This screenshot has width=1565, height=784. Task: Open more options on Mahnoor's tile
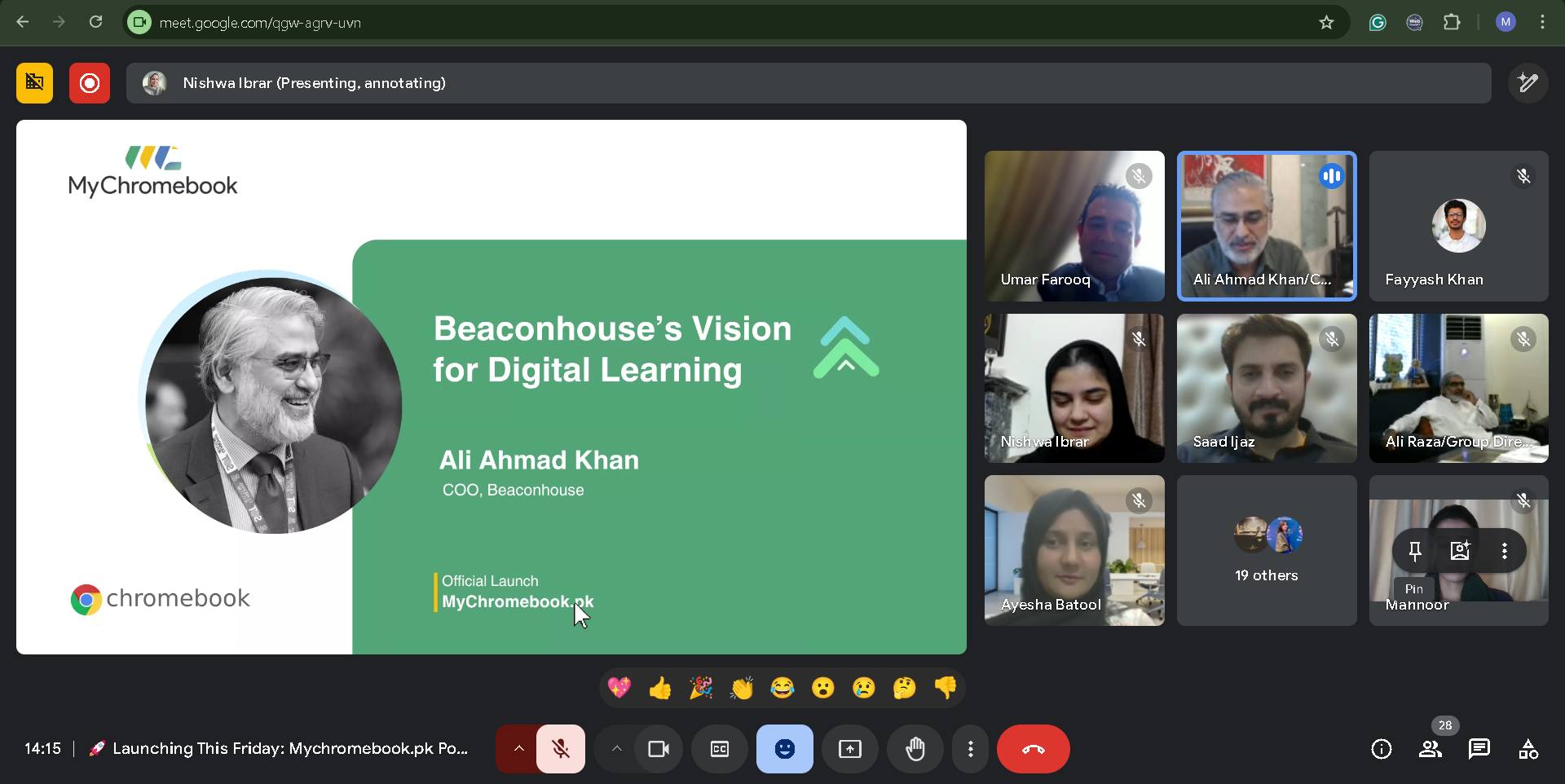coord(1505,551)
